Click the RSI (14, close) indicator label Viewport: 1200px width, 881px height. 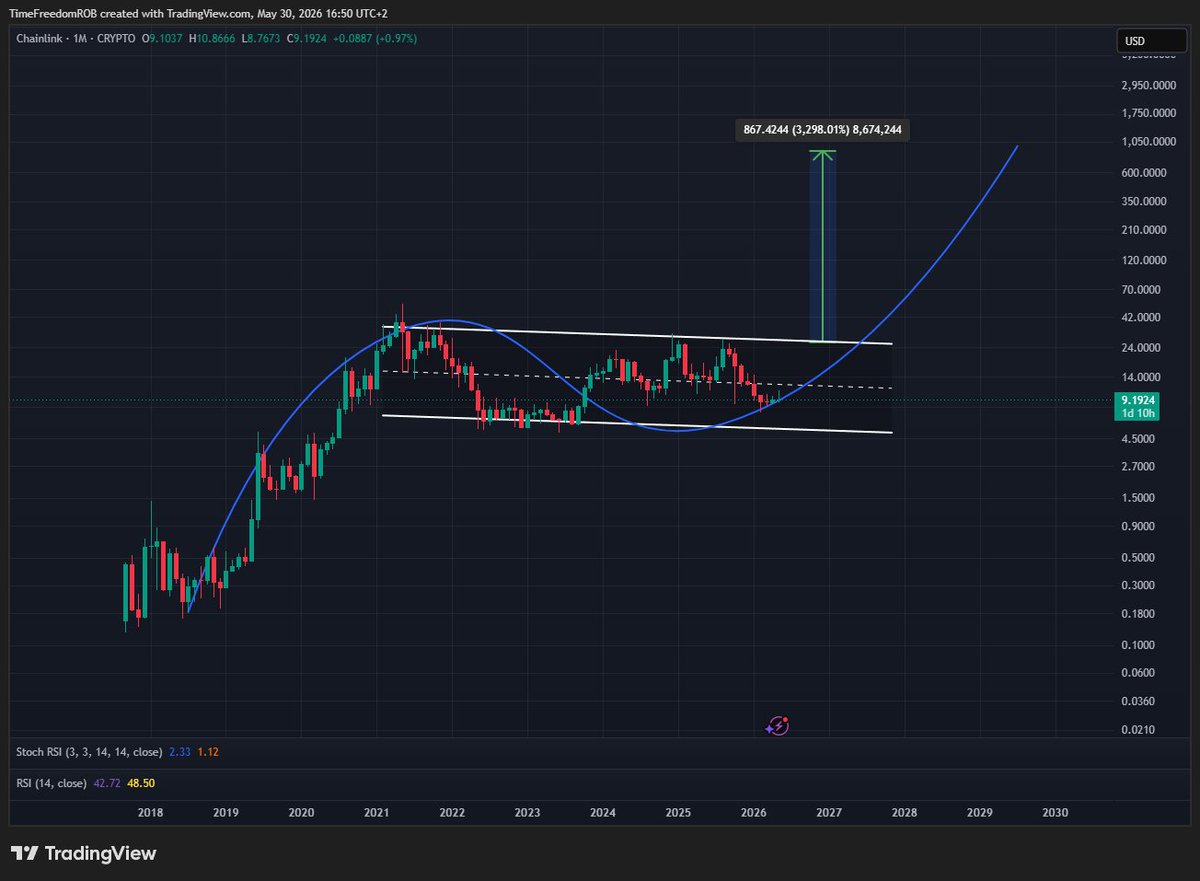click(x=51, y=782)
